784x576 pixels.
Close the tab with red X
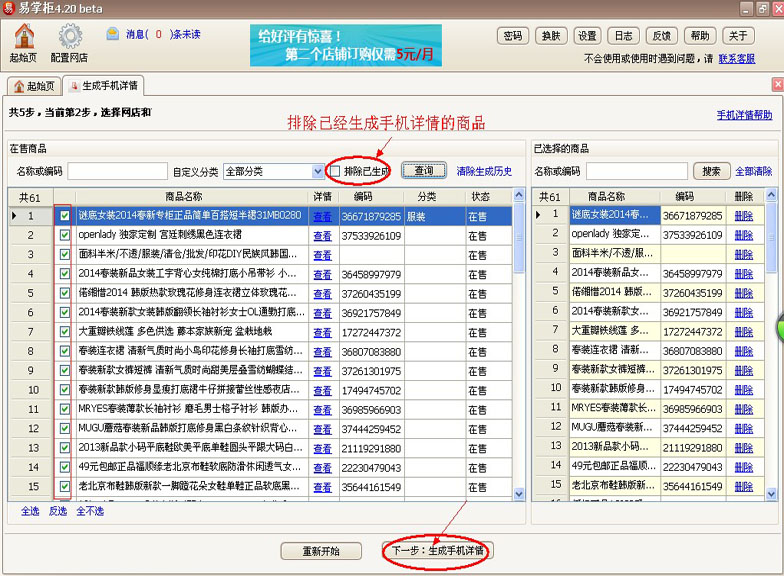pos(778,84)
